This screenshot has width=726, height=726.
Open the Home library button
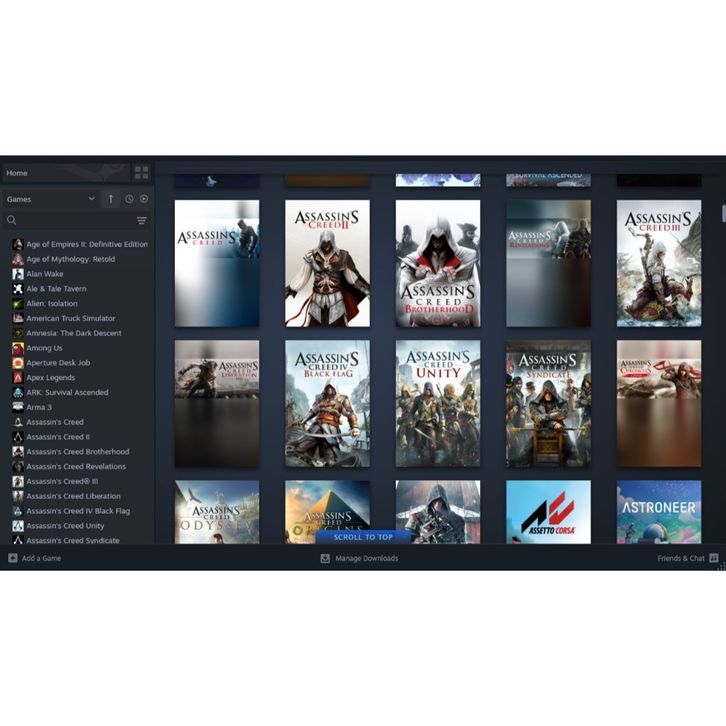click(66, 173)
